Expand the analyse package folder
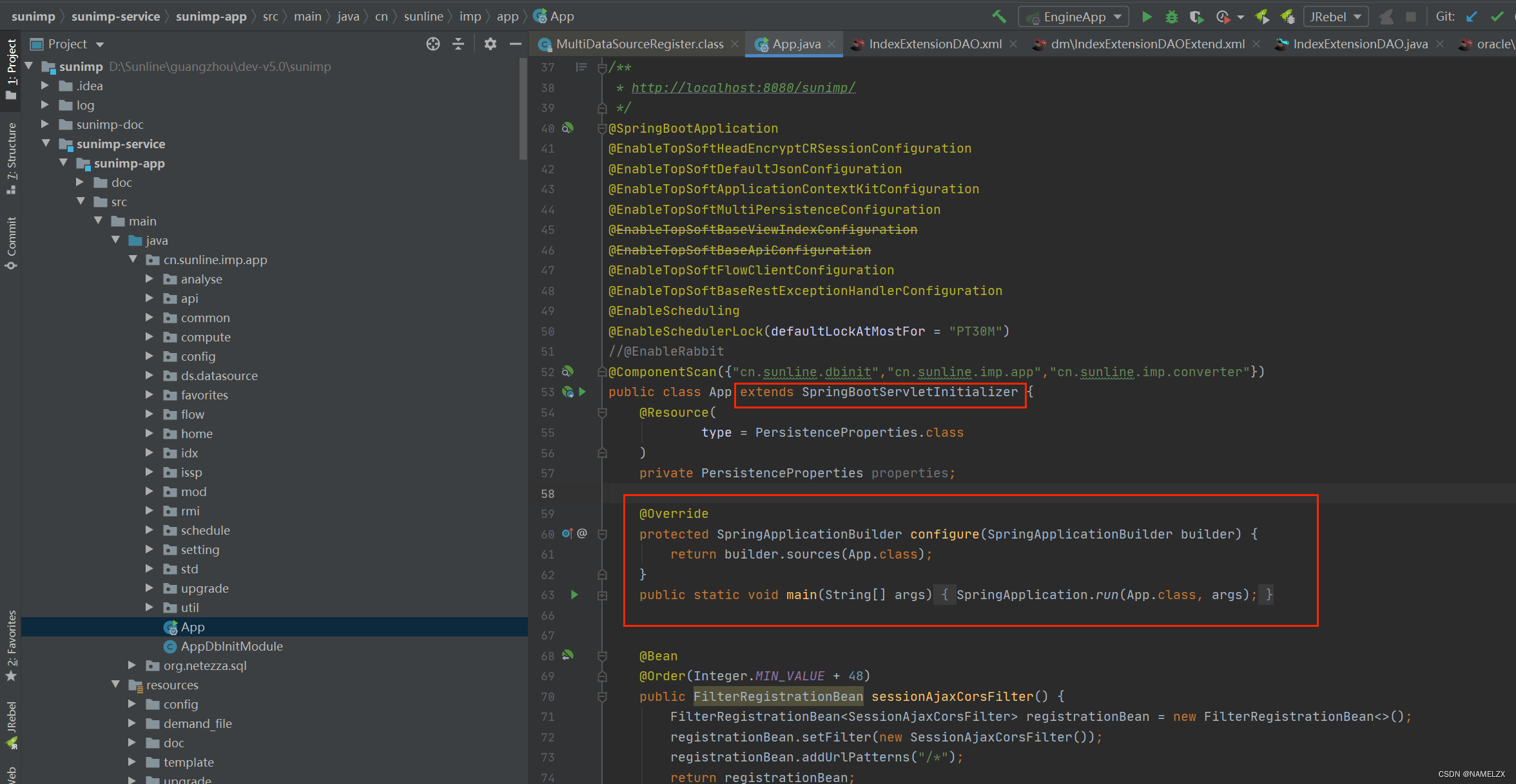Screen dimensions: 1516x784 [150, 279]
